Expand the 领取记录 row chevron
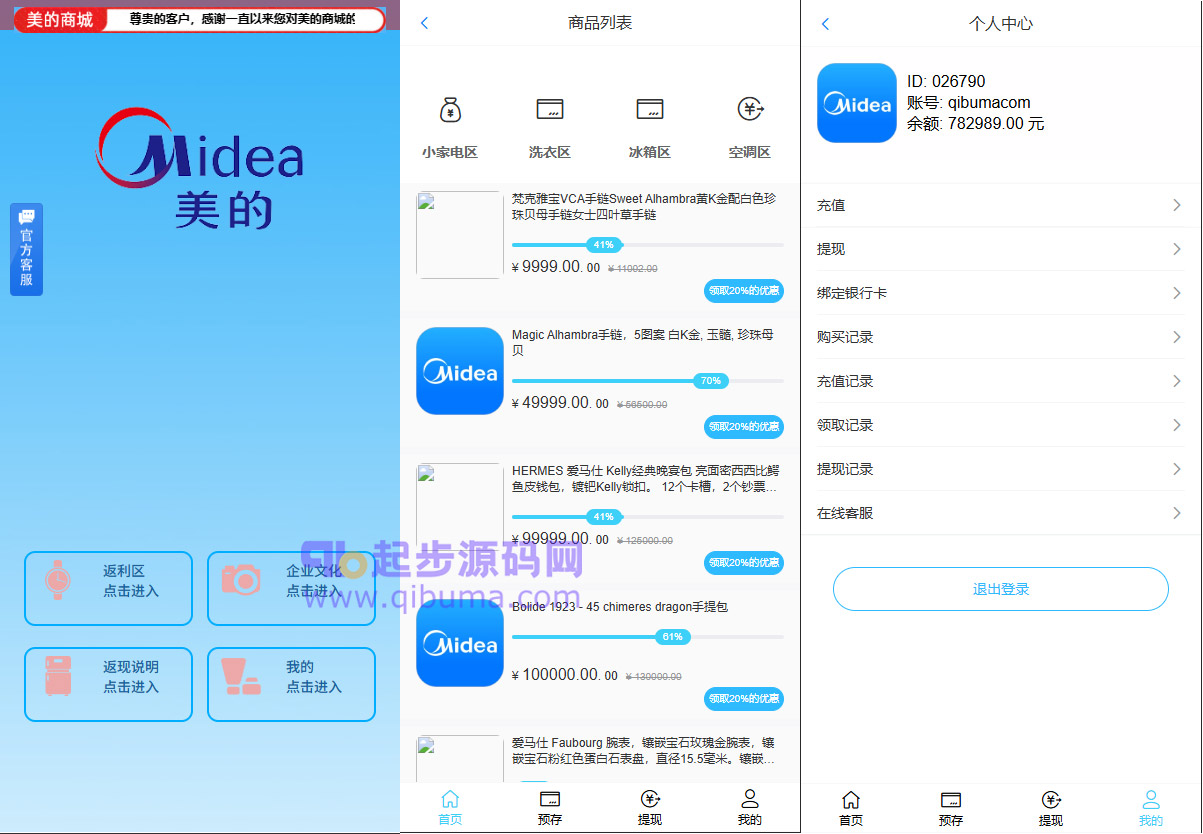This screenshot has height=834, width=1203. [x=1177, y=425]
